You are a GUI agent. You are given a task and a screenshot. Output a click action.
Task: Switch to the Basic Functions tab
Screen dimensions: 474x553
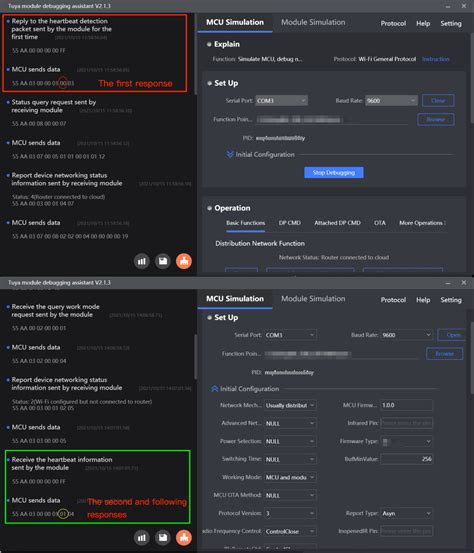coord(245,223)
